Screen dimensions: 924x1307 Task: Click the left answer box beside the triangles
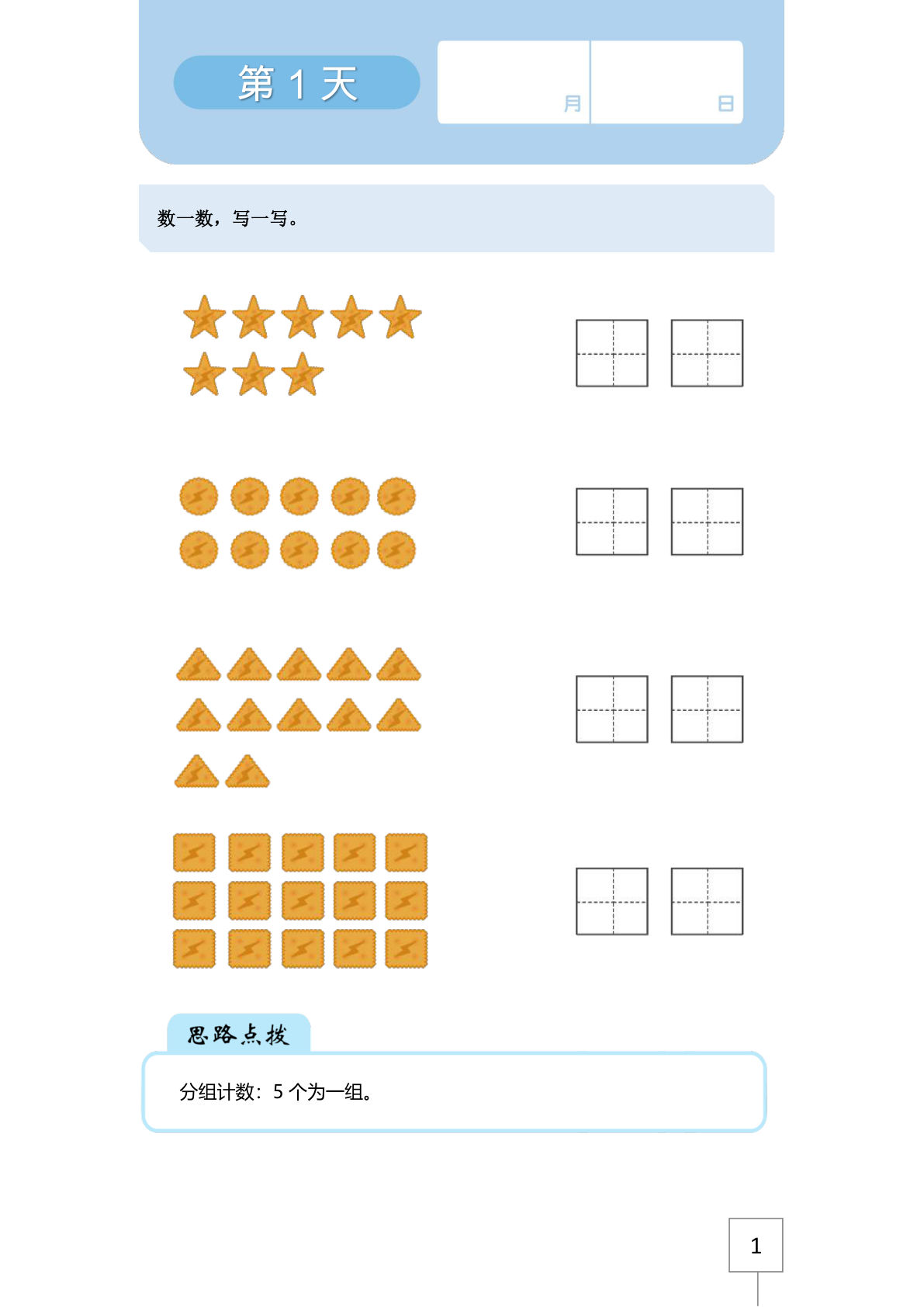click(x=612, y=709)
